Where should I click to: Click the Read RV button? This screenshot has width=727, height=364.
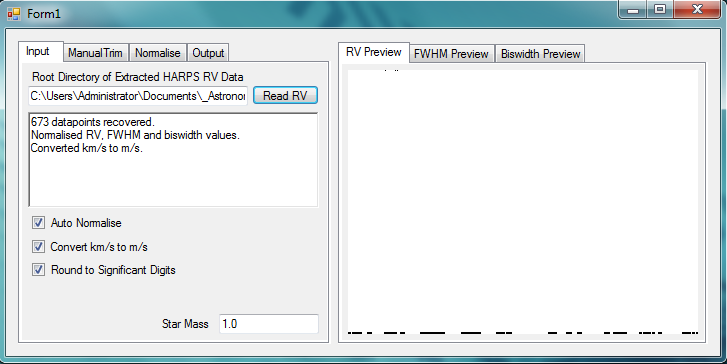click(x=285, y=96)
